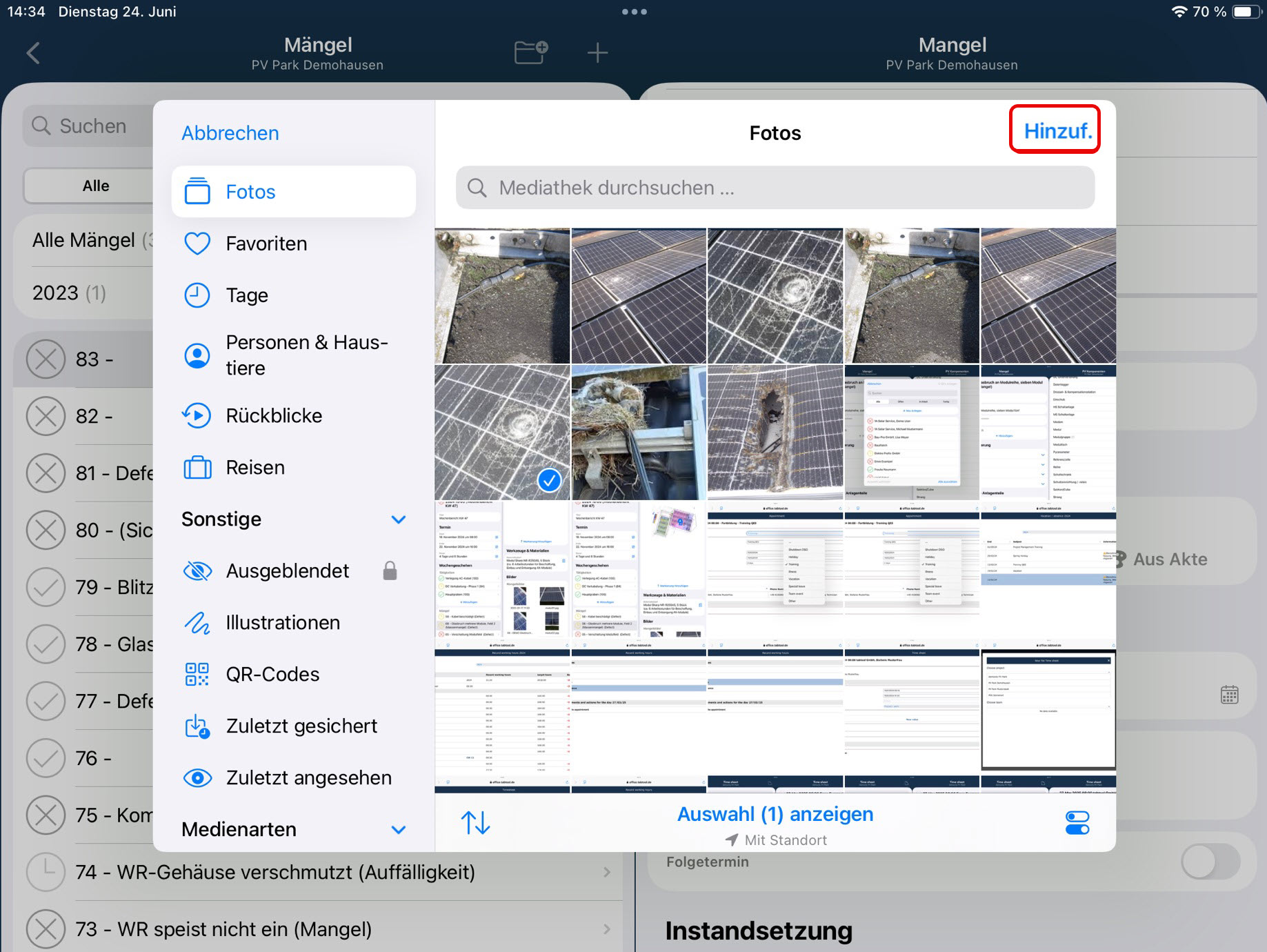
Task: Tap the heart icon next to Favoriten
Action: click(x=197, y=244)
